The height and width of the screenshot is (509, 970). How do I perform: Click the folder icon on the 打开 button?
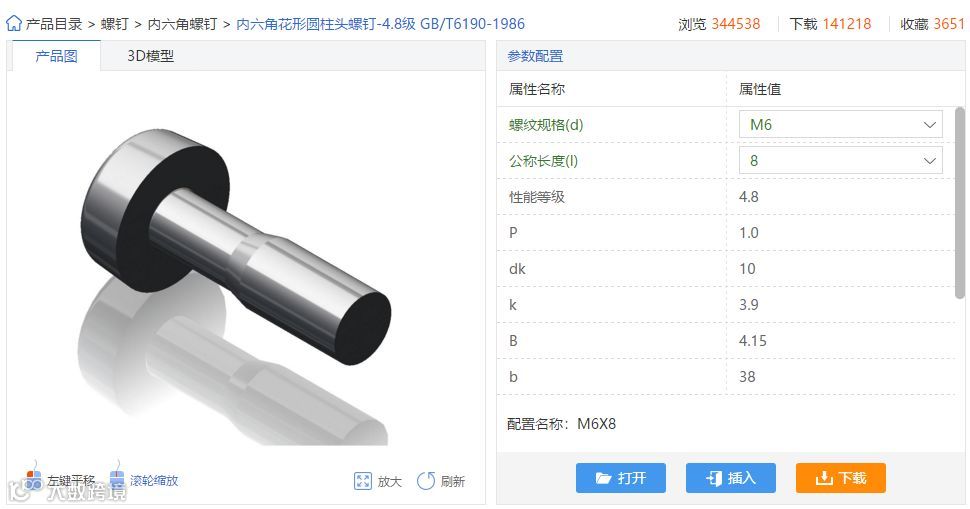pos(603,478)
